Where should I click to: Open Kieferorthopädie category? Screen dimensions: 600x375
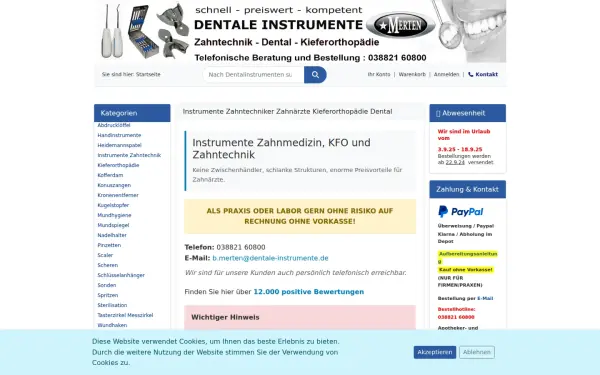click(118, 165)
